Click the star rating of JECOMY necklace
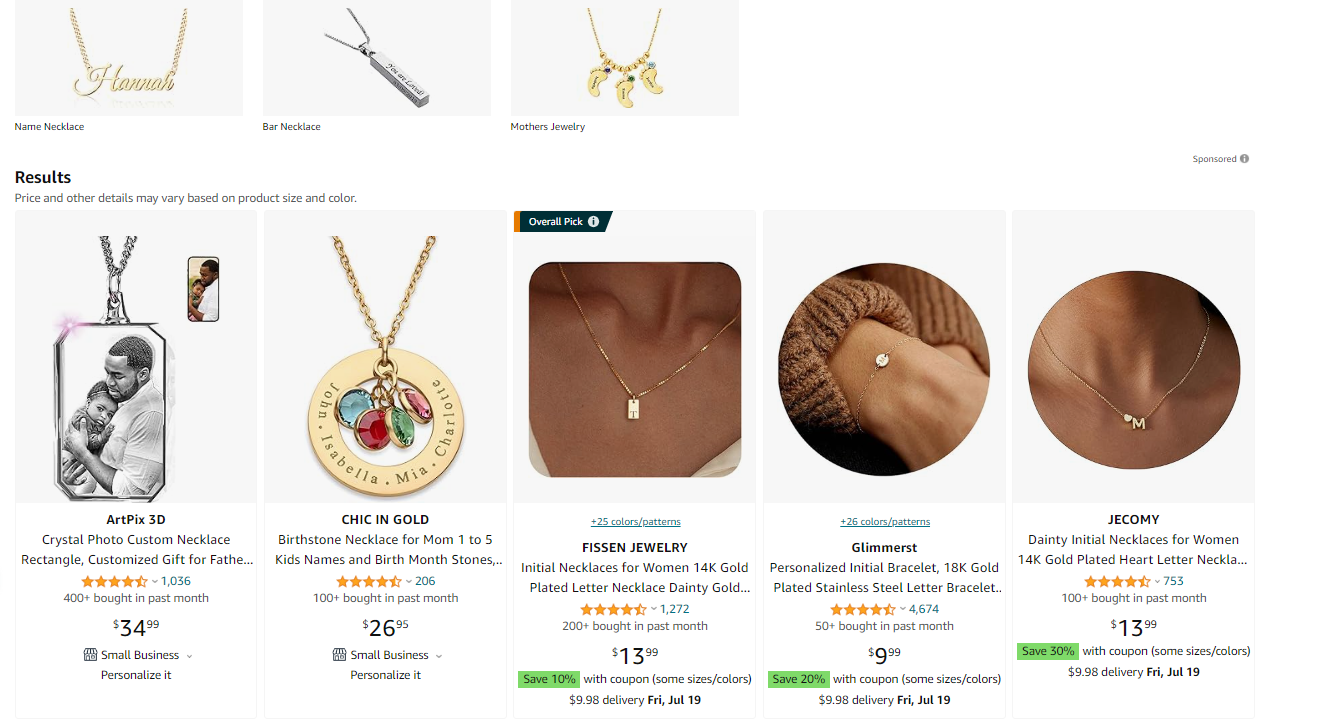1341x728 pixels. tap(1117, 581)
